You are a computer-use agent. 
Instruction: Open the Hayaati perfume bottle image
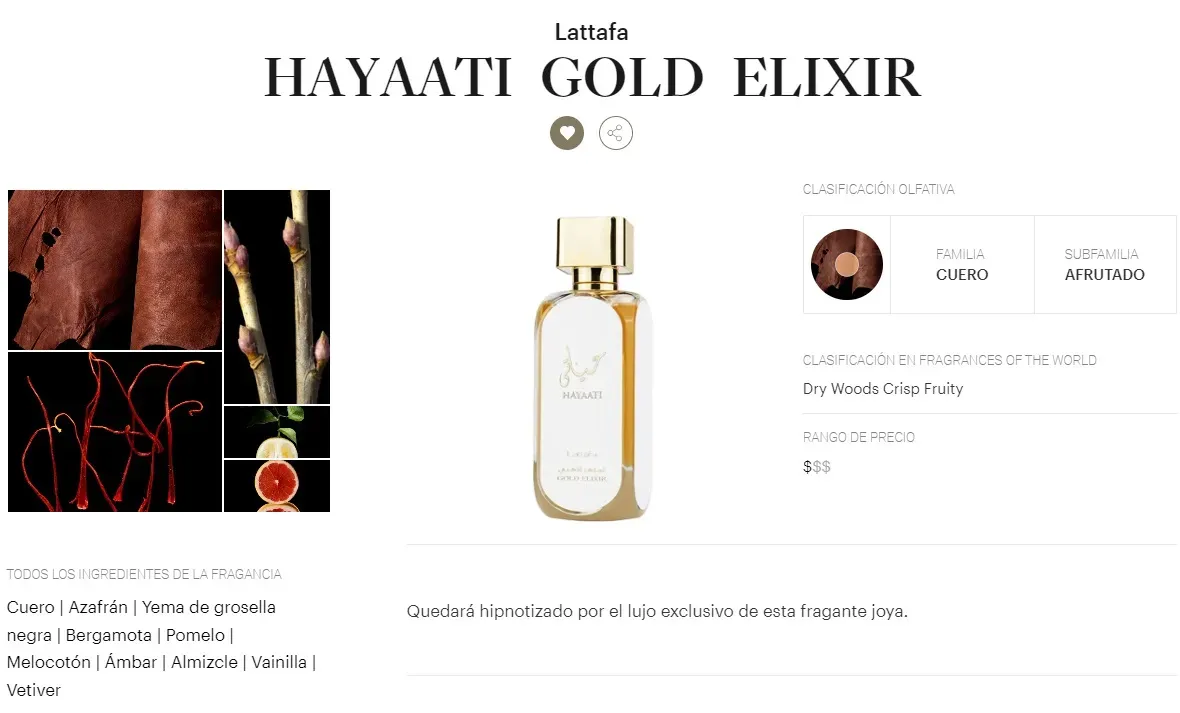click(x=593, y=368)
